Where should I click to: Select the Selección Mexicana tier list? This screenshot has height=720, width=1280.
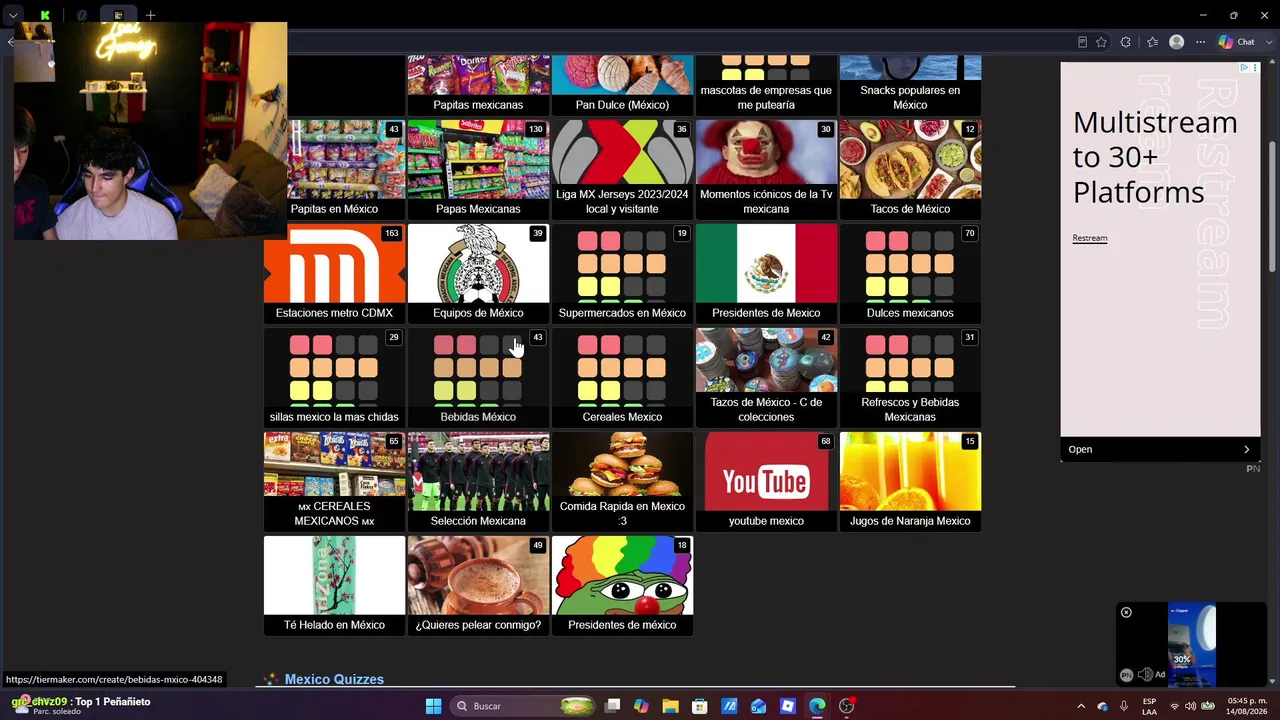coord(478,481)
